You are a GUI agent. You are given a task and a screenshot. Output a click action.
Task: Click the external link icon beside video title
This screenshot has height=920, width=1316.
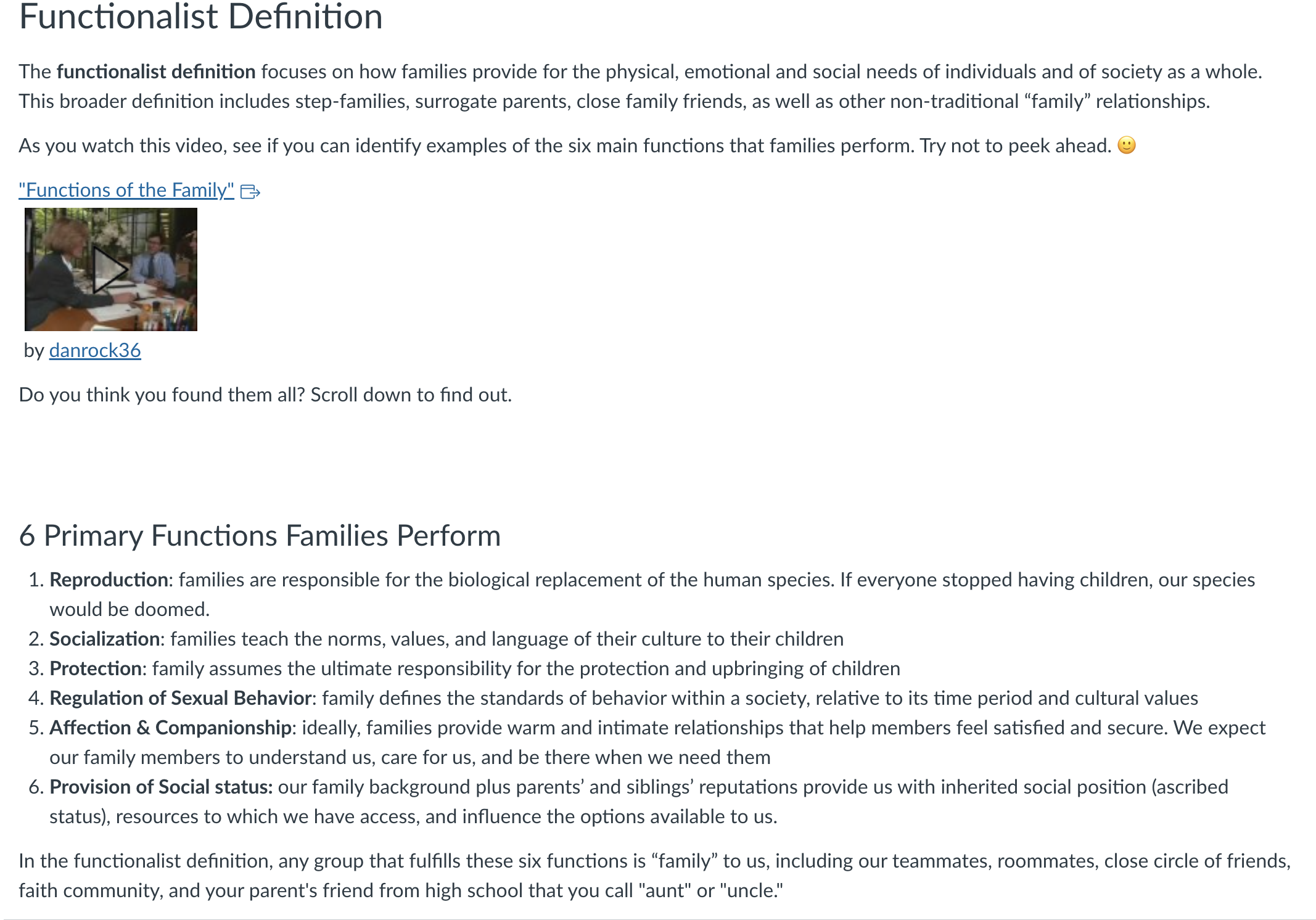[x=250, y=192]
